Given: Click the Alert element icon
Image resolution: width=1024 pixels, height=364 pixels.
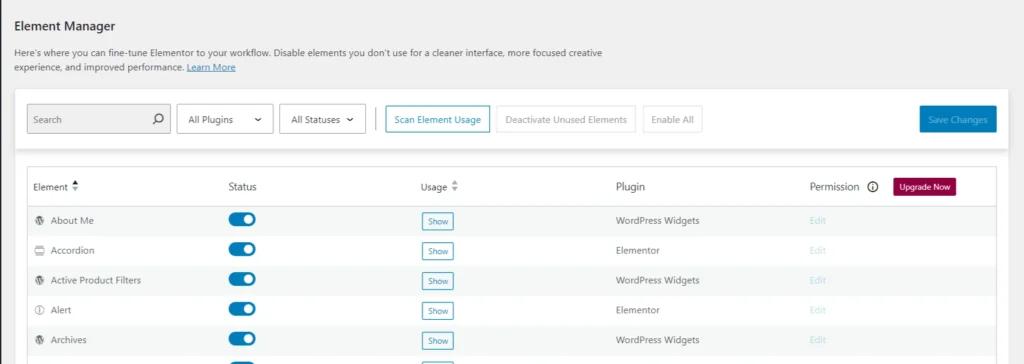Looking at the screenshot, I should pos(39,310).
